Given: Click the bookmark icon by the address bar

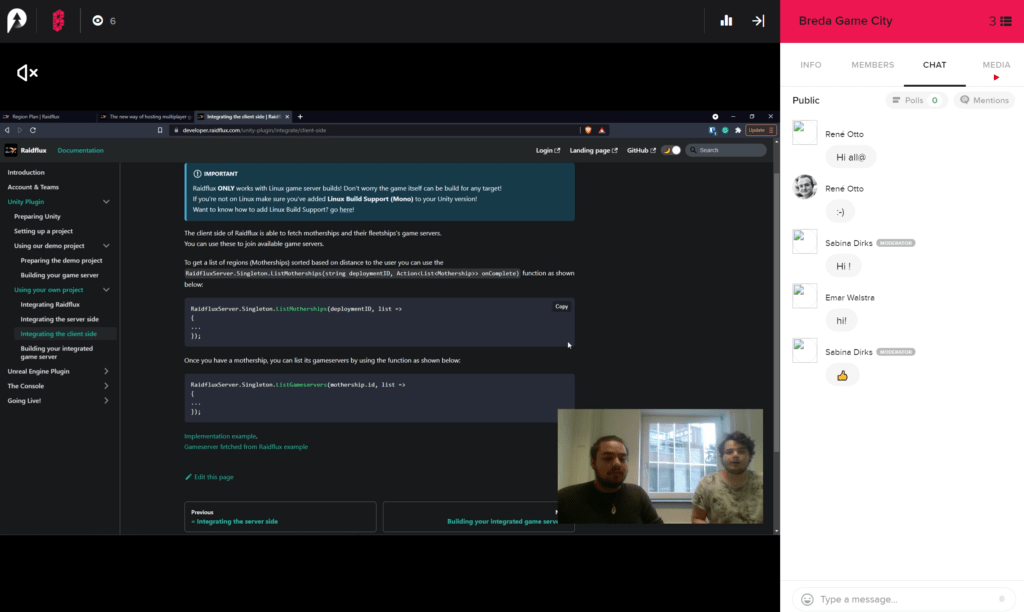Looking at the screenshot, I should click(160, 130).
